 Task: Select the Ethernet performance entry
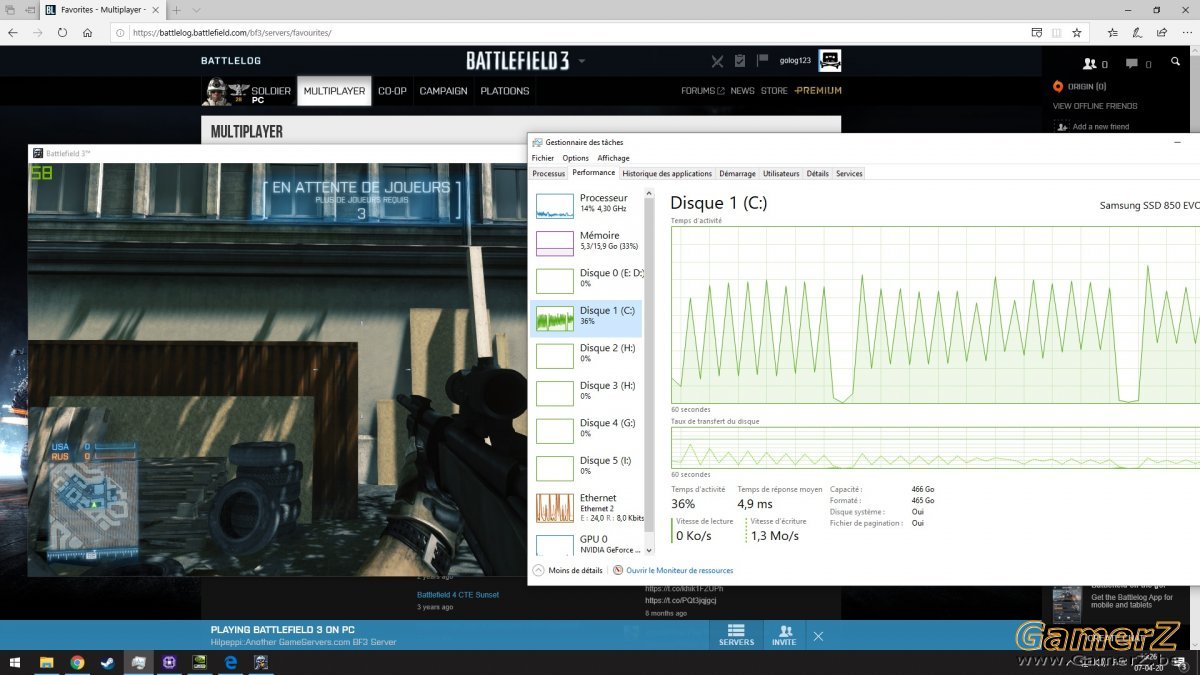586,507
